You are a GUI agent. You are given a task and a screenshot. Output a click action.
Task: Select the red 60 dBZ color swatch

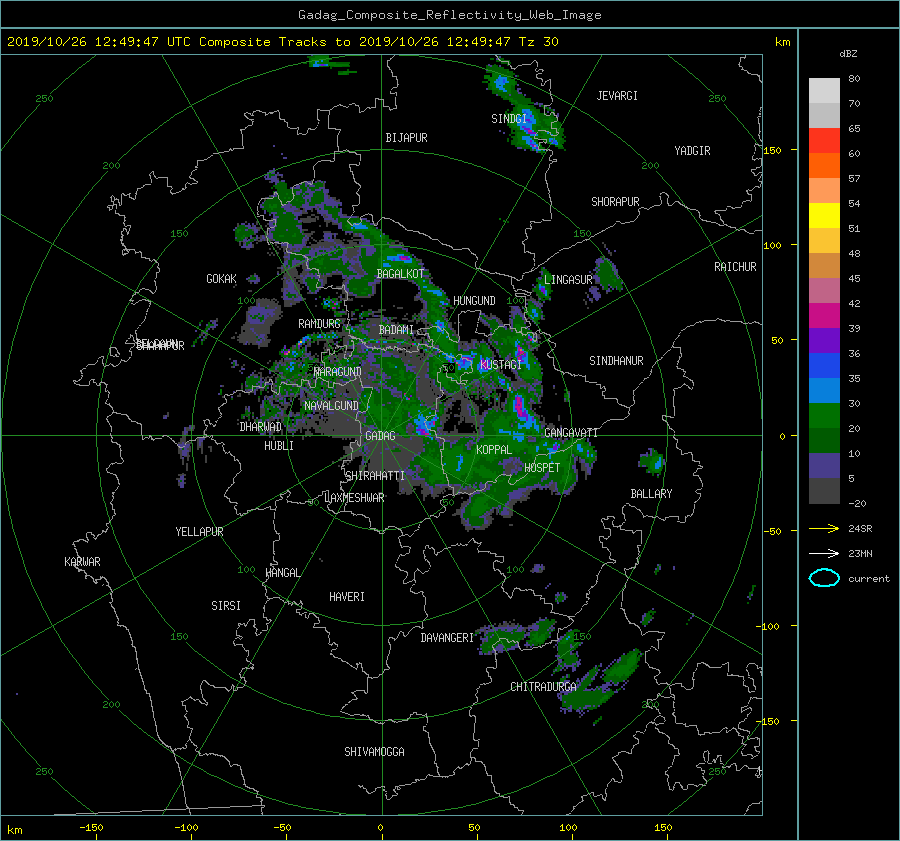coord(824,141)
